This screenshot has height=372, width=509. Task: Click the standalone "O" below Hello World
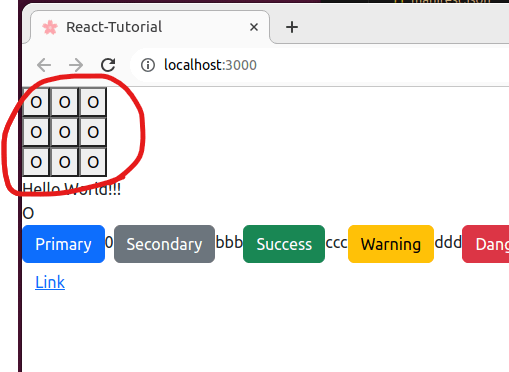28,213
